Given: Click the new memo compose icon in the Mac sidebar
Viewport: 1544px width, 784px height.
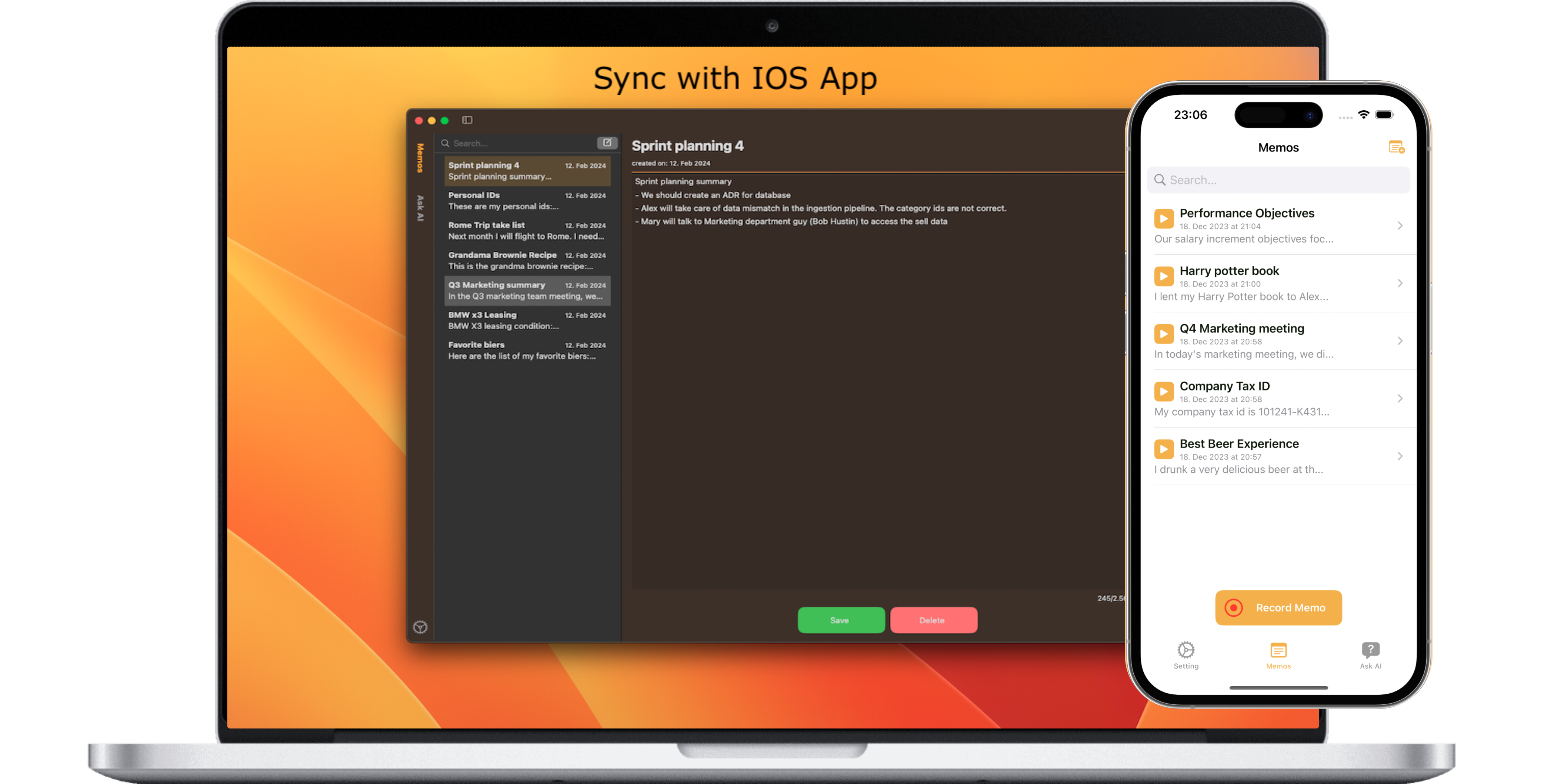Looking at the screenshot, I should tap(607, 143).
